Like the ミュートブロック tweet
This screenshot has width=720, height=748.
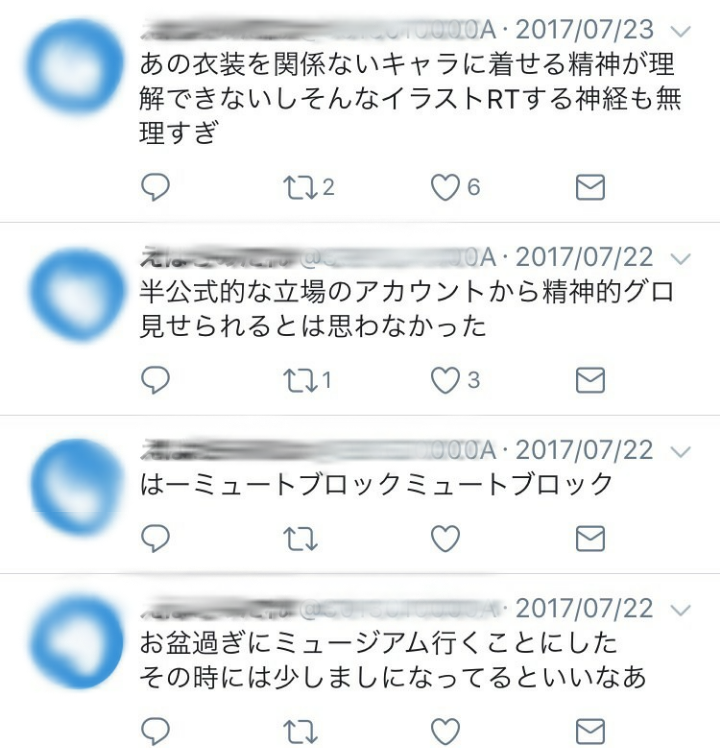445,539
